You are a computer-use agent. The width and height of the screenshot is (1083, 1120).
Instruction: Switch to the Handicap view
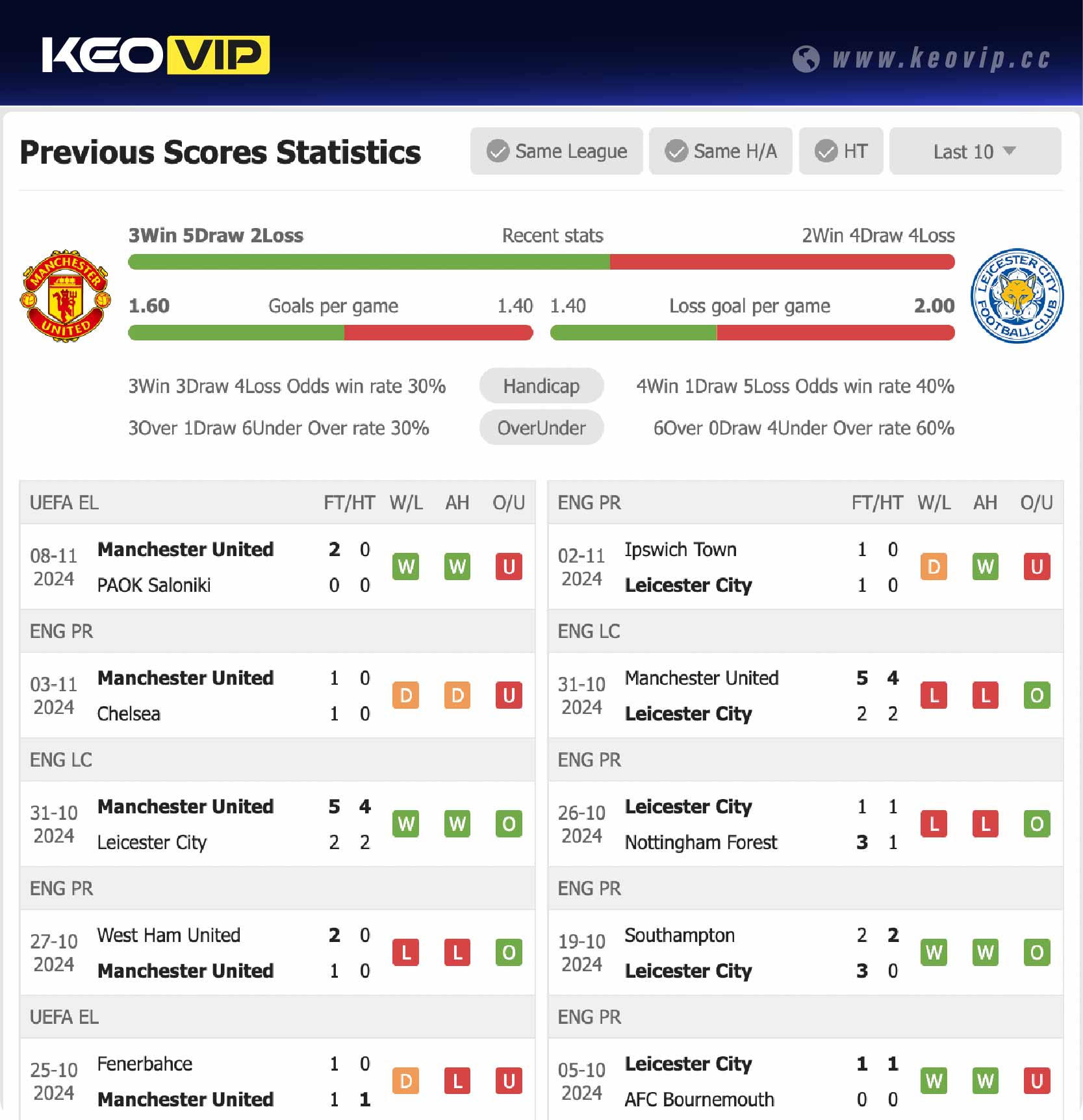(541, 385)
